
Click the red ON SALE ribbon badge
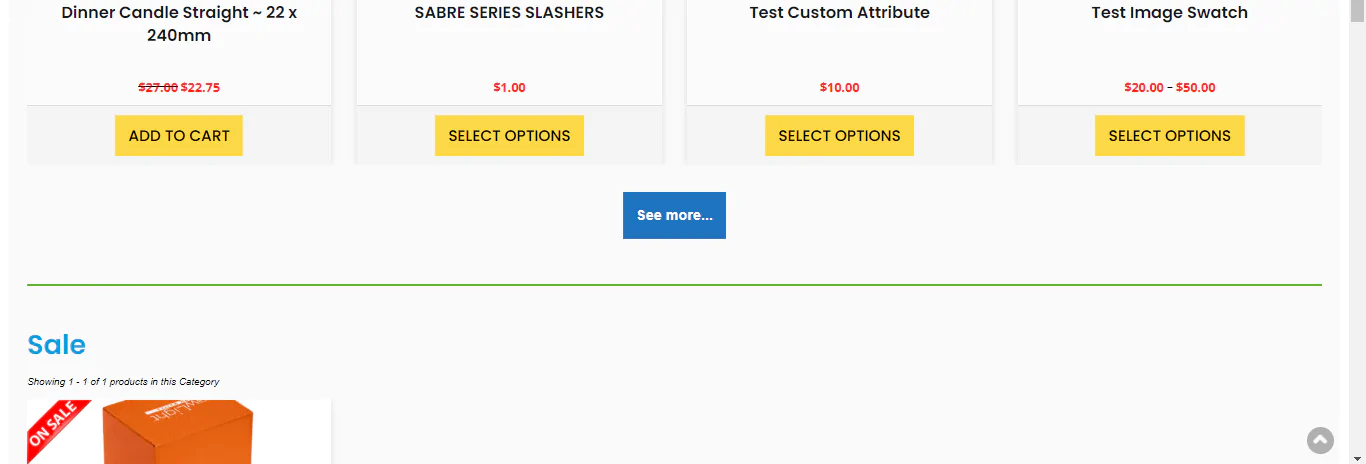pos(54,426)
